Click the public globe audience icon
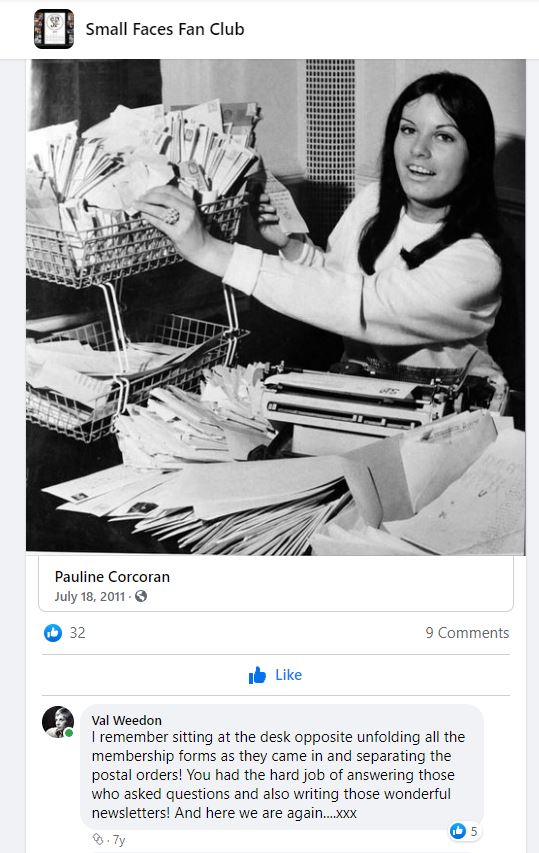This screenshot has width=539, height=853. [141, 596]
